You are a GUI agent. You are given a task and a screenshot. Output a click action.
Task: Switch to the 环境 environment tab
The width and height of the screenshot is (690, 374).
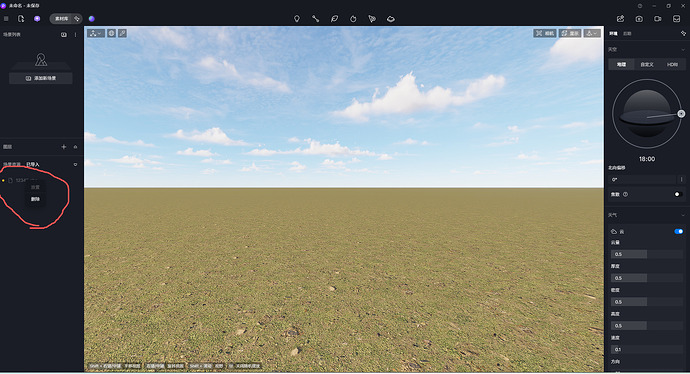613,33
